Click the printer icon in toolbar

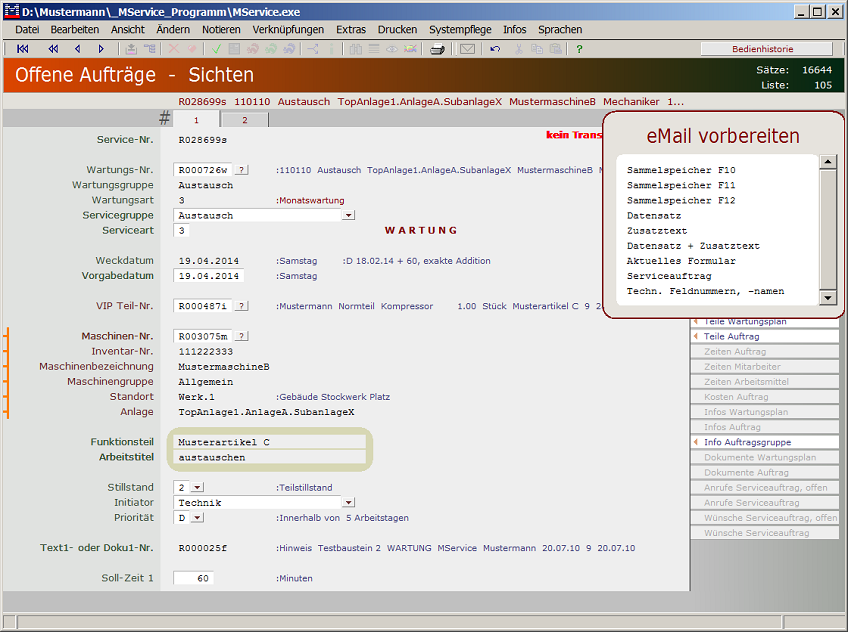[x=437, y=49]
